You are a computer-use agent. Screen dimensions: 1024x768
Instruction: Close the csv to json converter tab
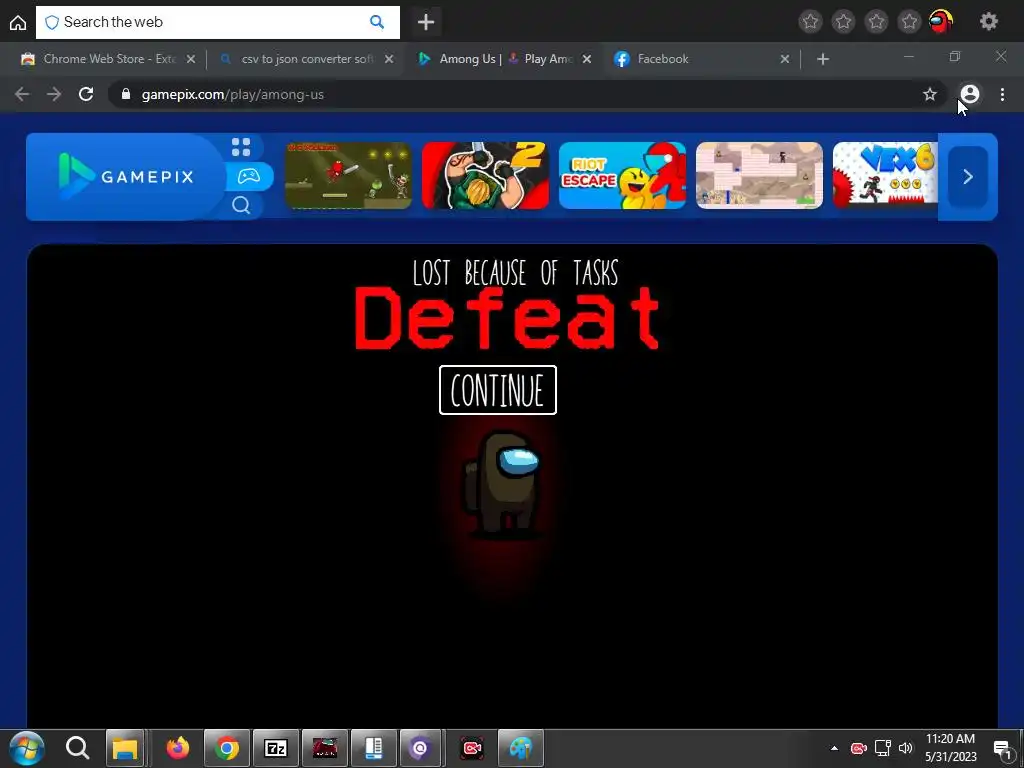click(x=389, y=59)
